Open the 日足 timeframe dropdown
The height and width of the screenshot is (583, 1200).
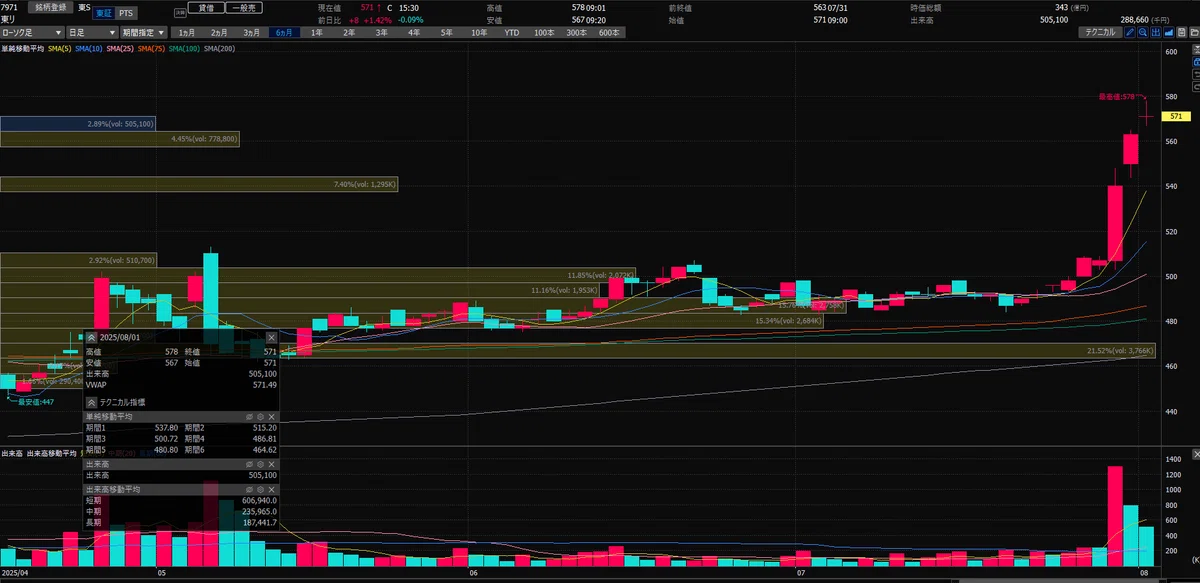[92, 32]
